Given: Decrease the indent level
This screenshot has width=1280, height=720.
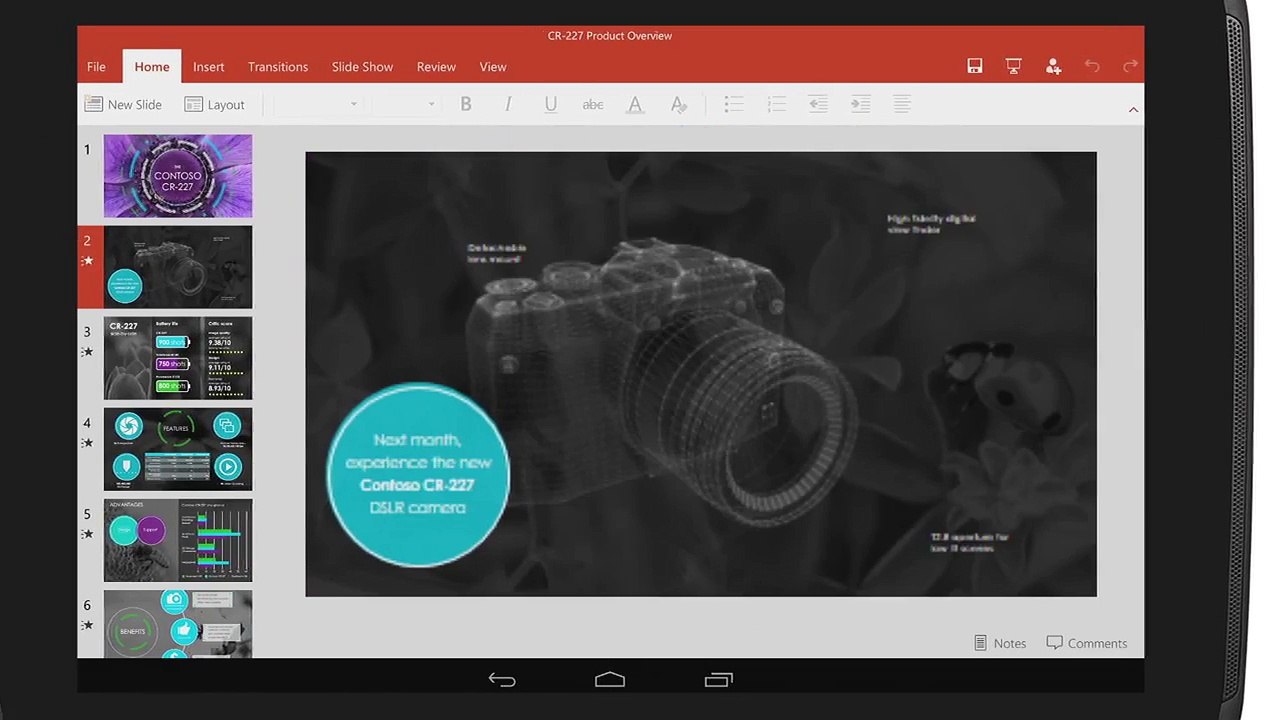Looking at the screenshot, I should pyautogui.click(x=818, y=104).
